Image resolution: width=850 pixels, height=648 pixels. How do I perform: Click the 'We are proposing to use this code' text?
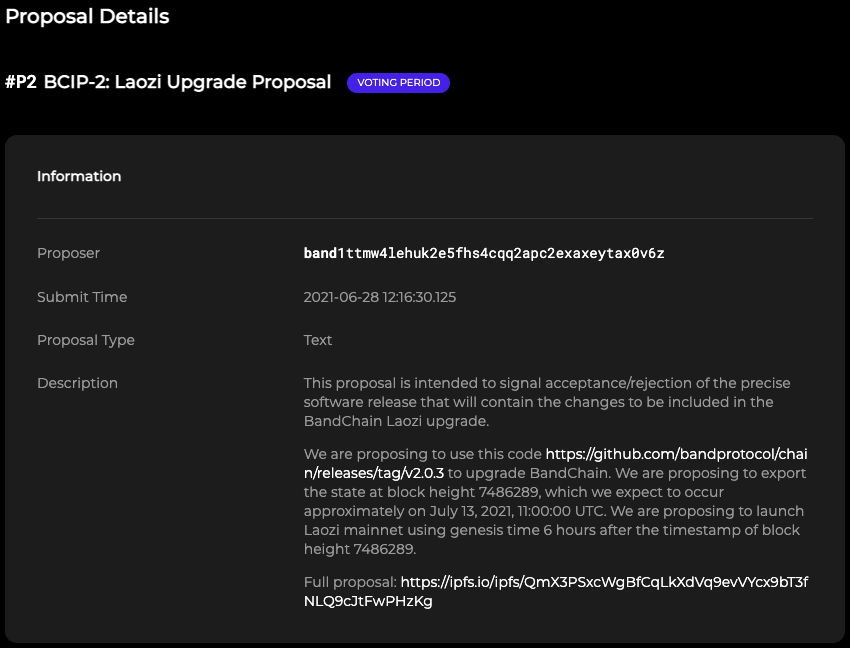coord(422,454)
